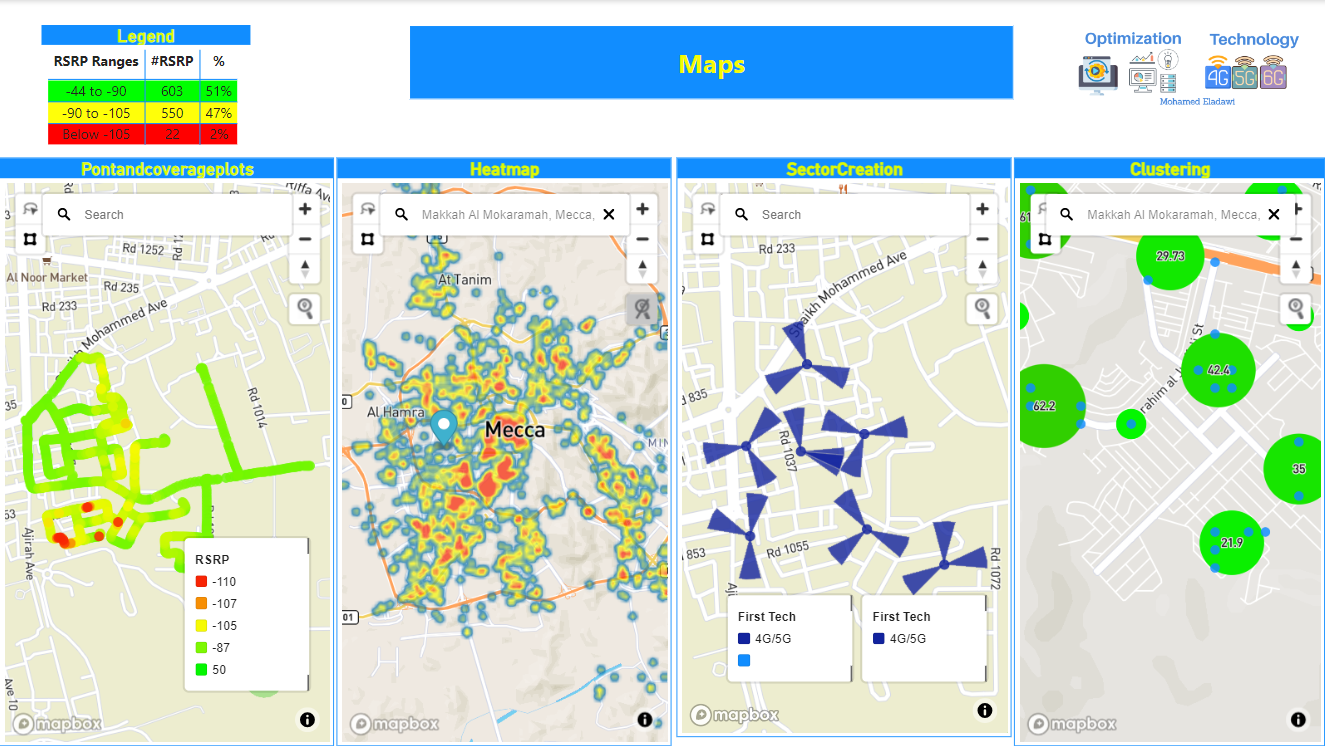
Task: Select the yellow -90 to -105 legend row
Action: tap(142, 112)
